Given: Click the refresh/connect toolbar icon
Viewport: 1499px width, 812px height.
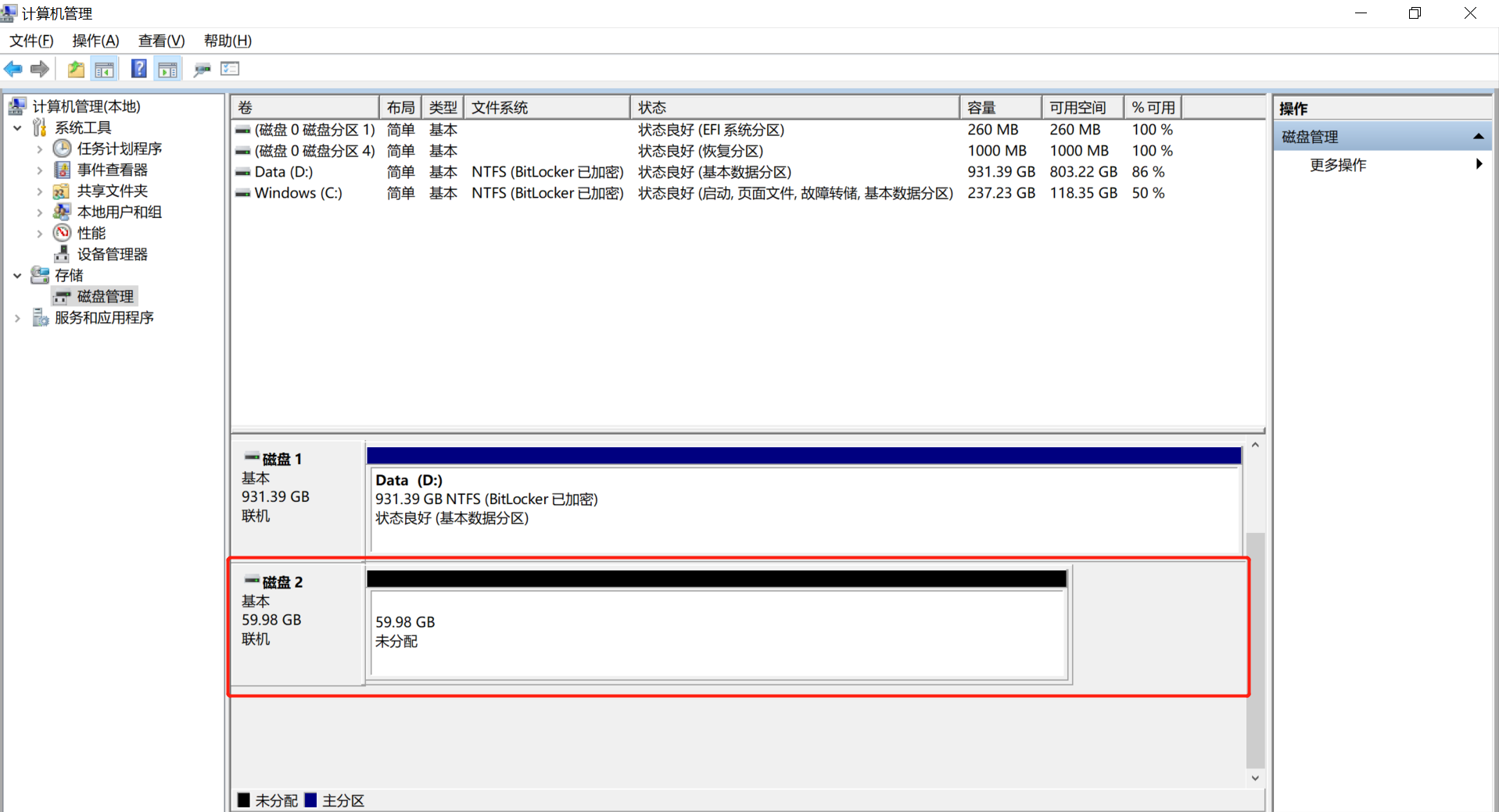Looking at the screenshot, I should [x=202, y=70].
